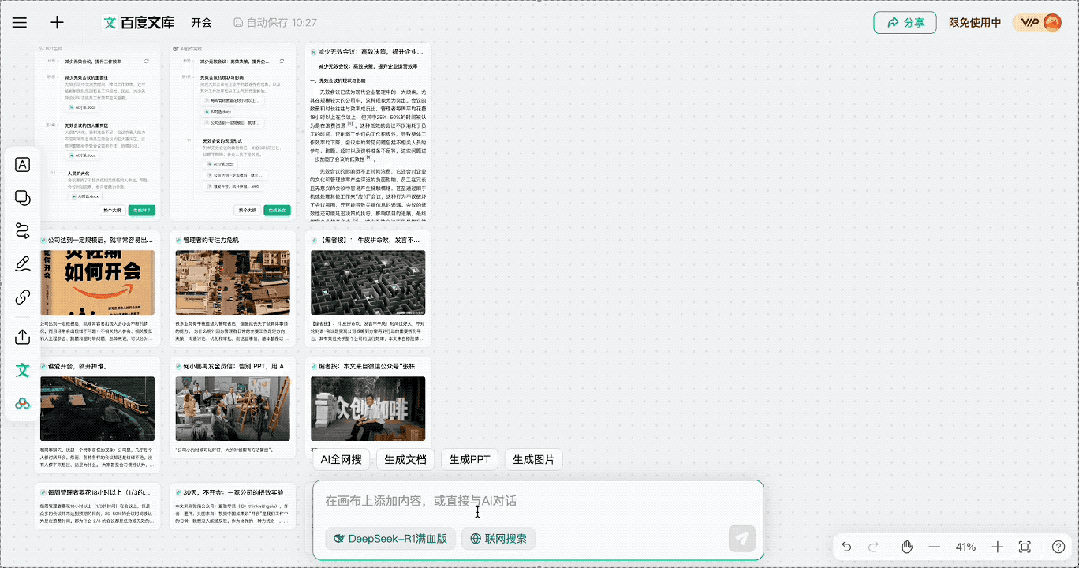
Task: Click the green button in second outline card
Action: [277, 210]
